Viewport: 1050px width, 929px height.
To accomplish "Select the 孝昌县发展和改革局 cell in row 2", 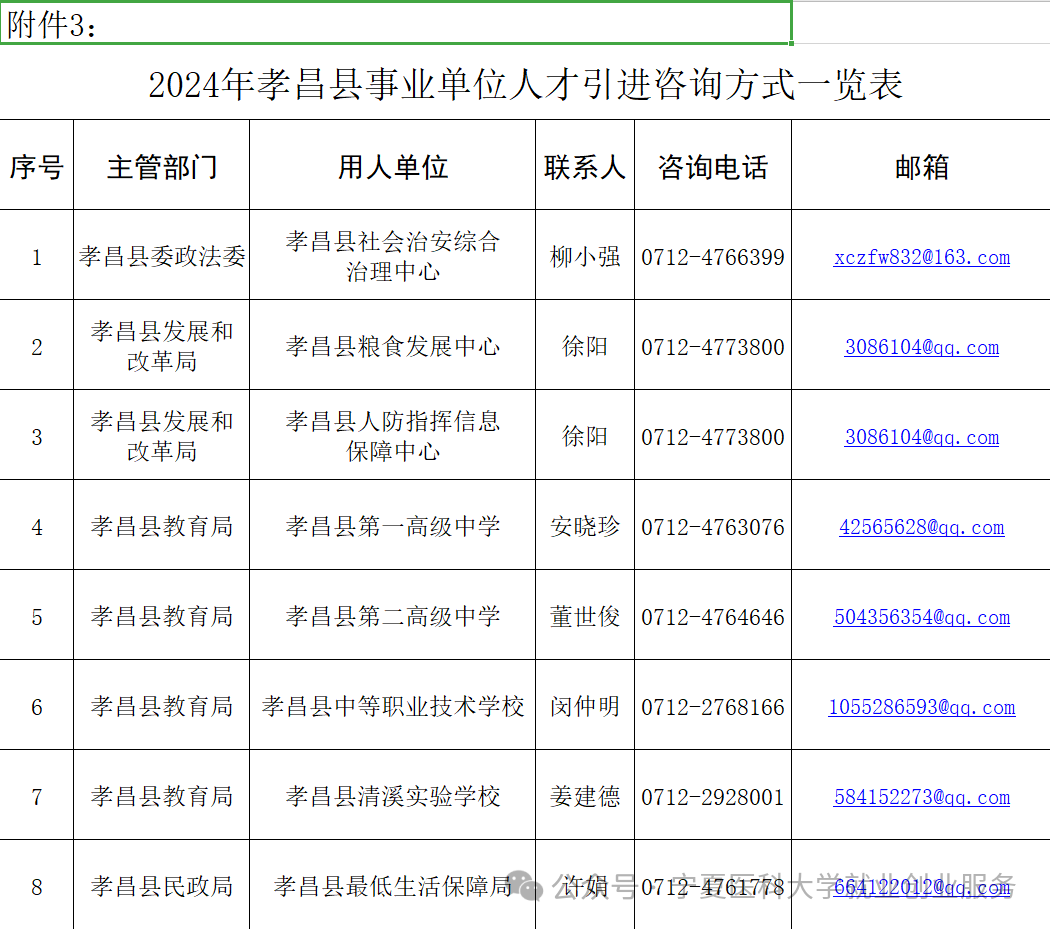I will pyautogui.click(x=161, y=345).
